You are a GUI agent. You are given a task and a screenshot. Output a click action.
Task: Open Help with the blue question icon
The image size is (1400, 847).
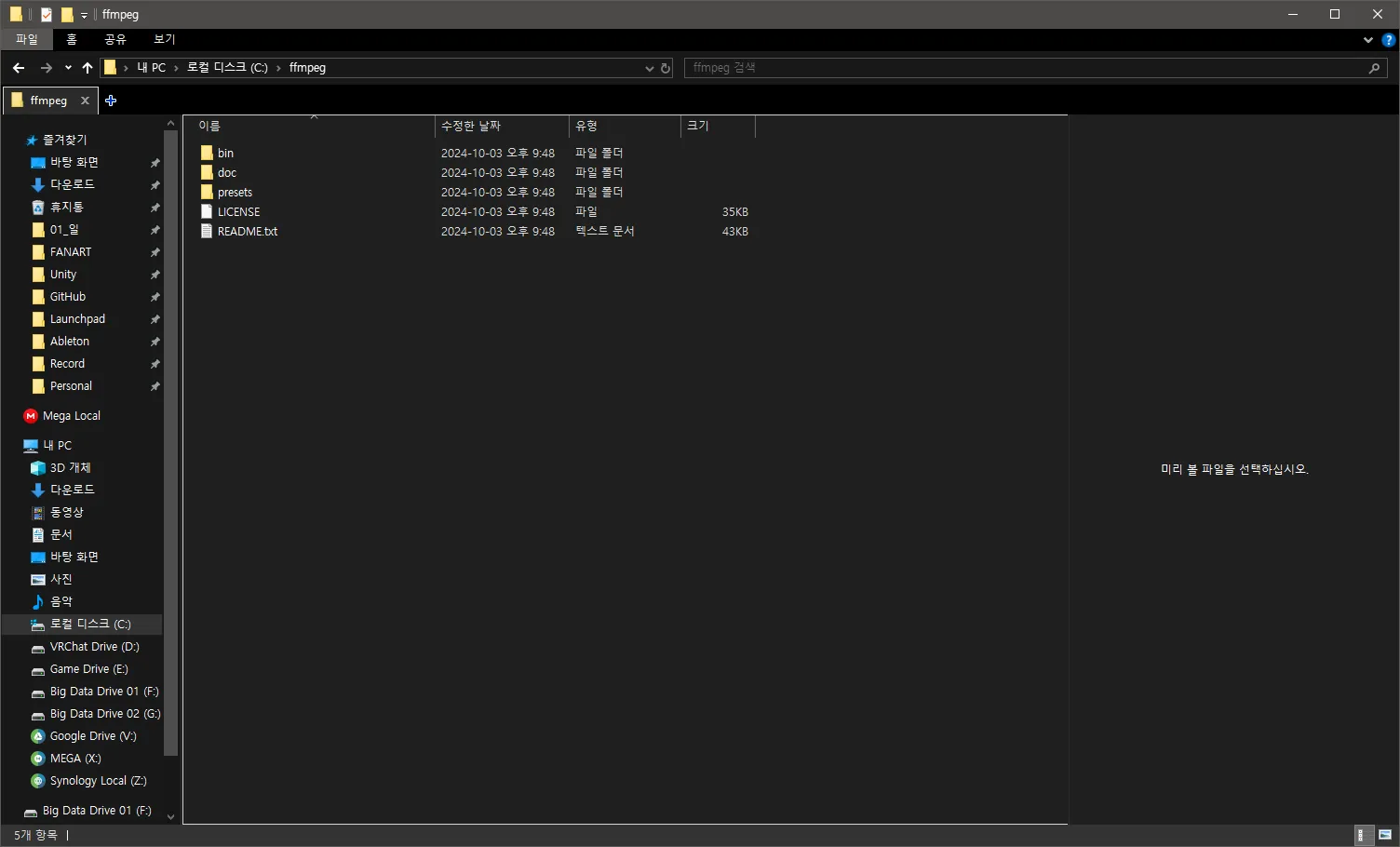pyautogui.click(x=1389, y=40)
